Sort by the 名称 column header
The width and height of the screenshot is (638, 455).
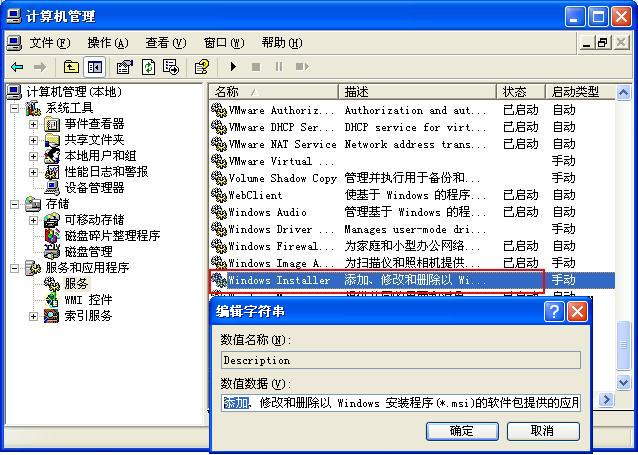[x=273, y=92]
